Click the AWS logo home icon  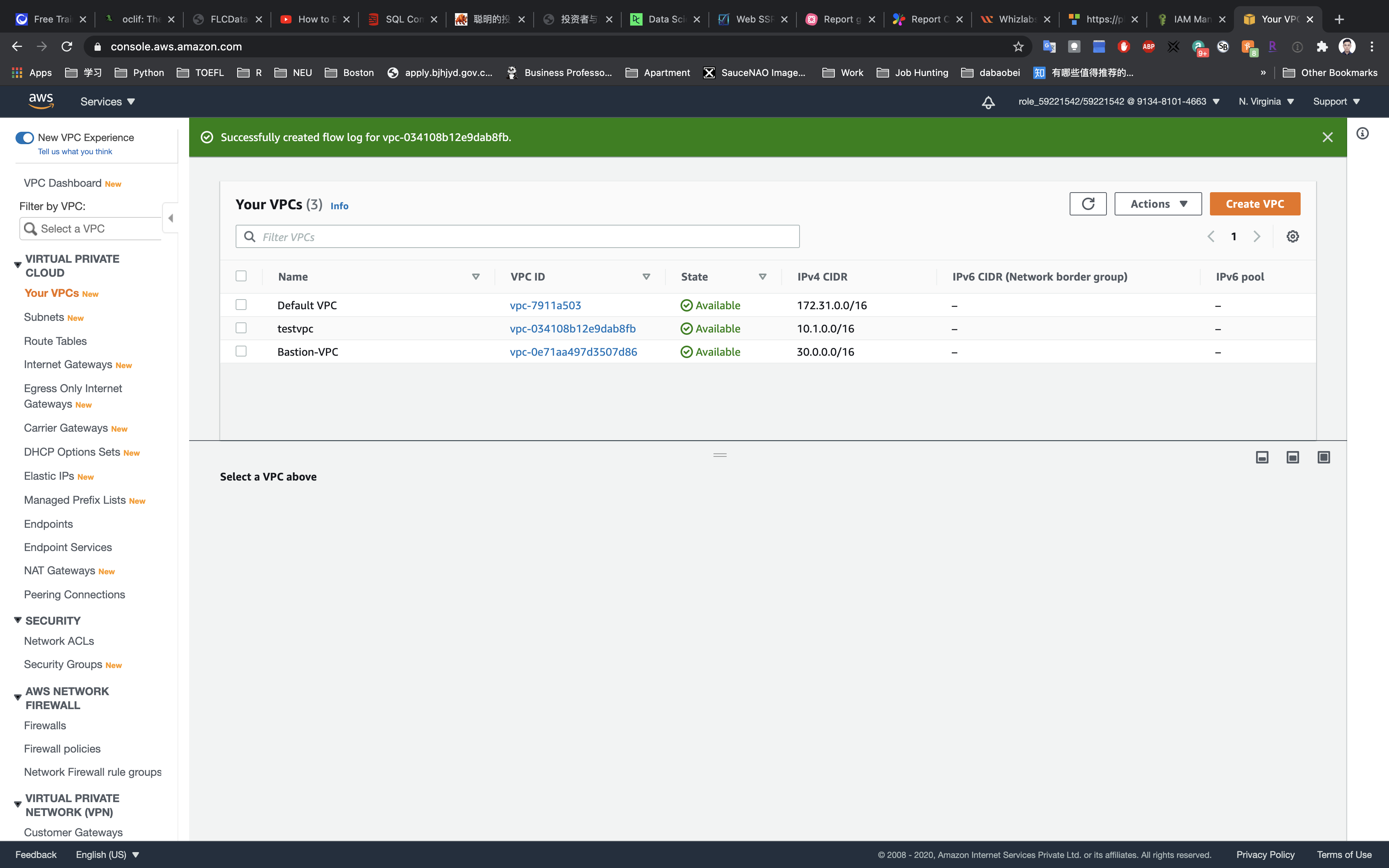pos(41,101)
